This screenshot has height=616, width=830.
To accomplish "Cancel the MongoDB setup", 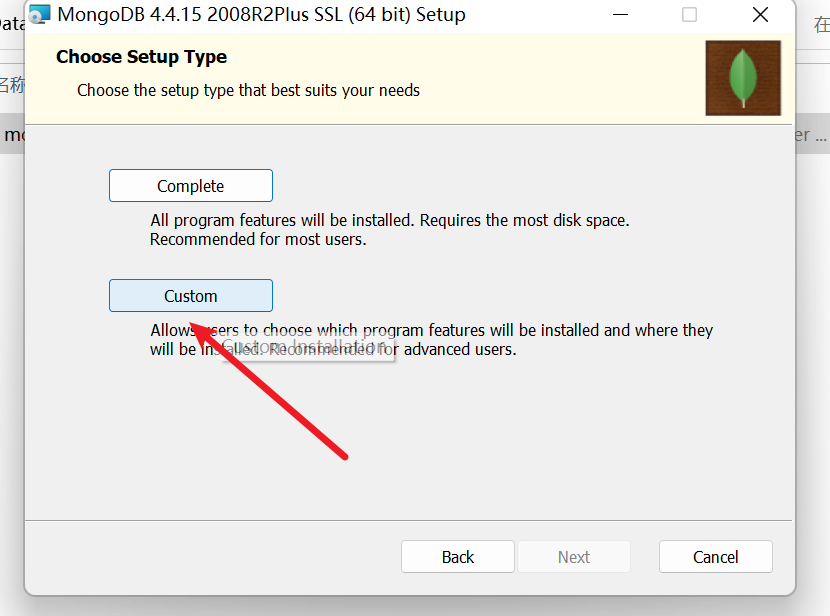I will click(716, 557).
